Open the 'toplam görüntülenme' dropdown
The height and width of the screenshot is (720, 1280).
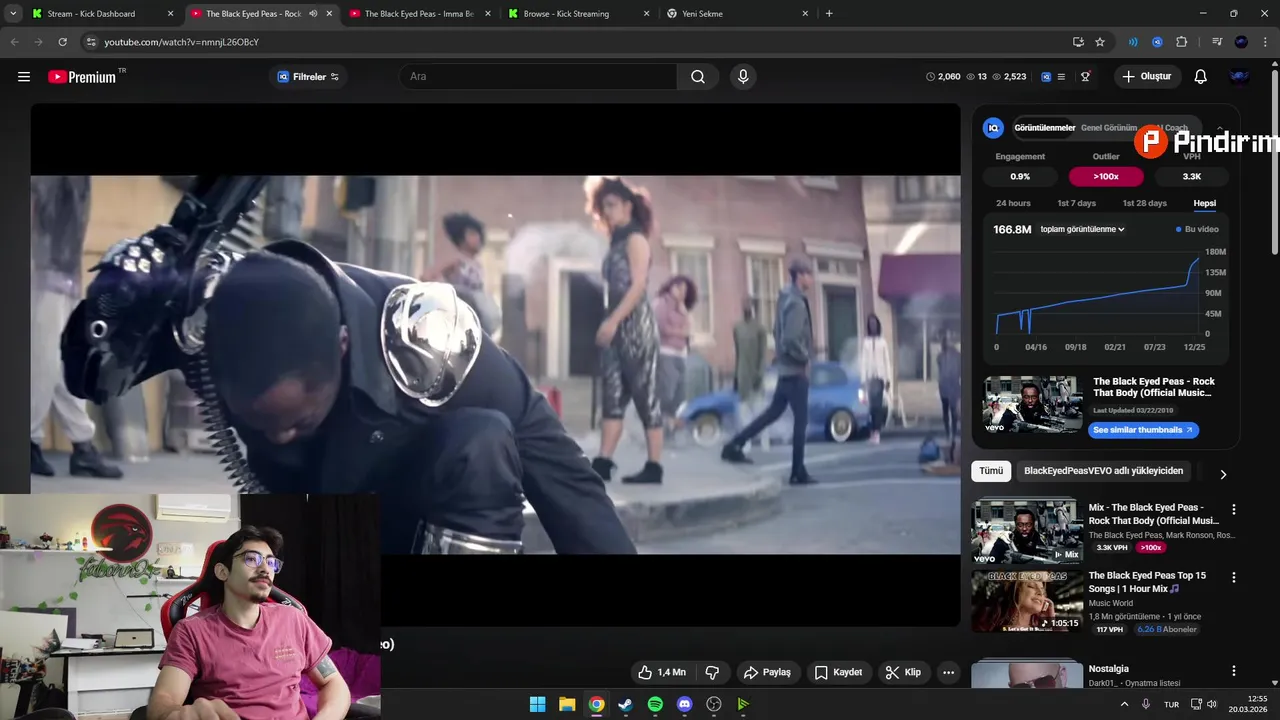click(1082, 229)
